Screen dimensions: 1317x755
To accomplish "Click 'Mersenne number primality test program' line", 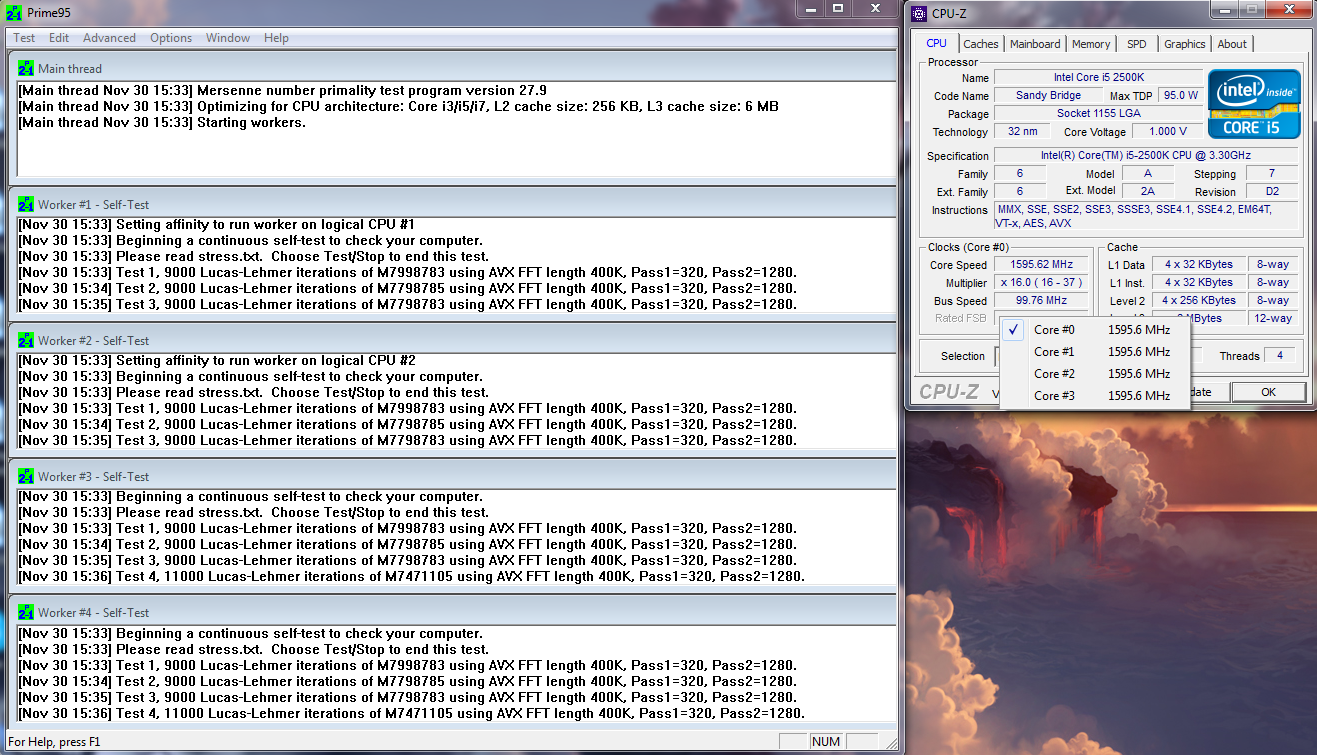I will point(283,90).
